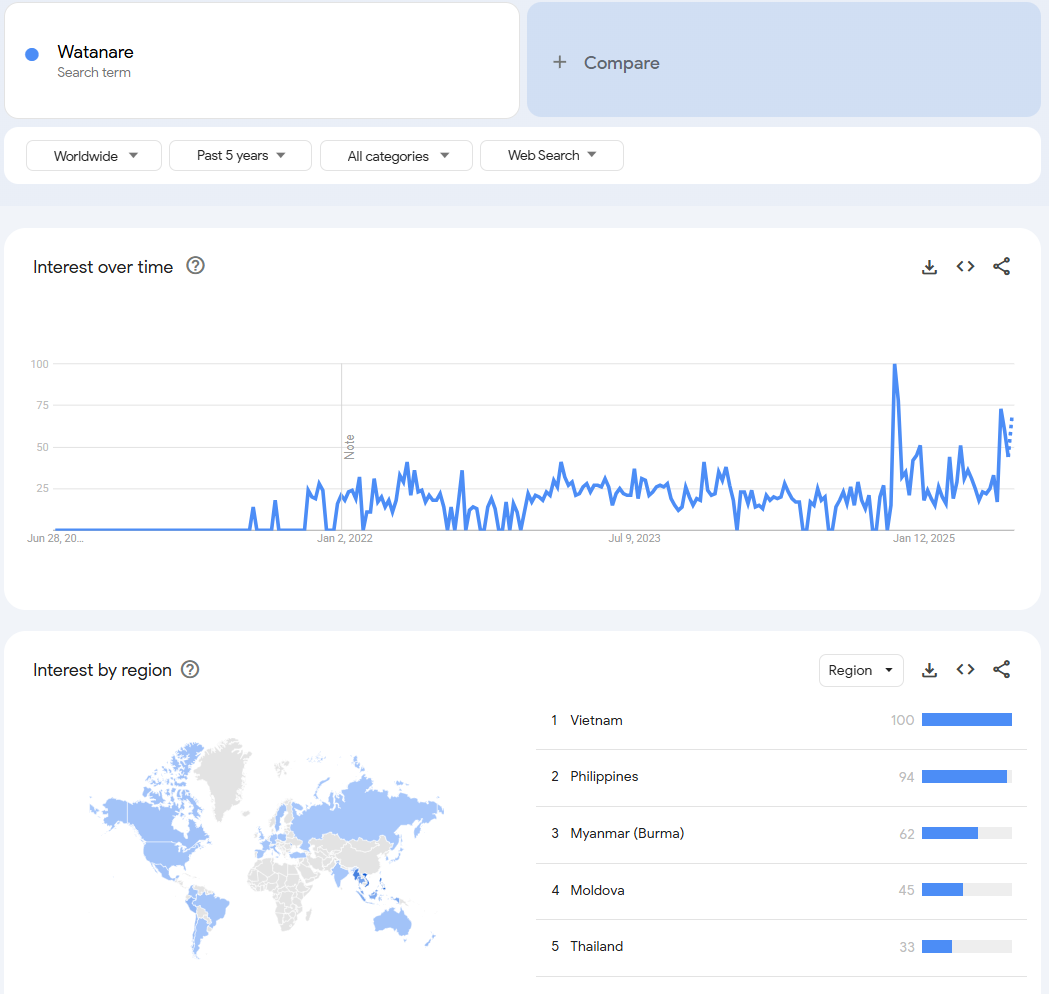Click the Jan 12, 2025 axis label

click(x=923, y=538)
